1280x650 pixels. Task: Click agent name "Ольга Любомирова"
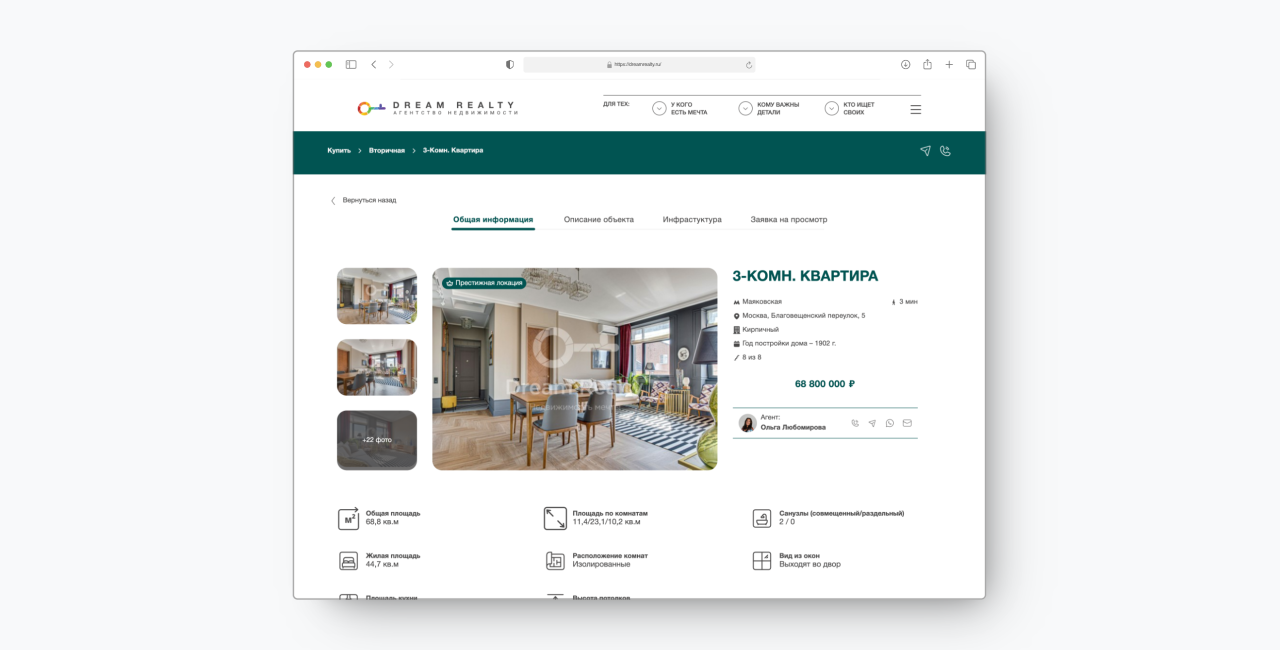(793, 427)
